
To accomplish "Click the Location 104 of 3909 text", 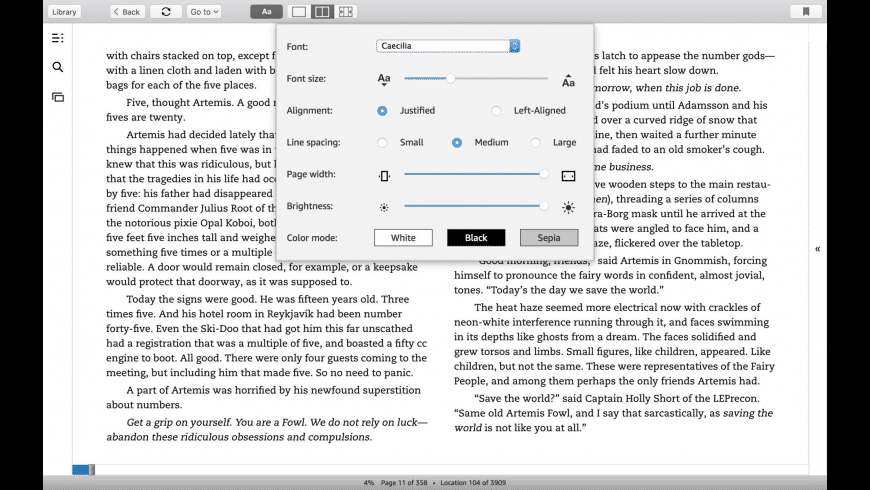I will pos(473,483).
